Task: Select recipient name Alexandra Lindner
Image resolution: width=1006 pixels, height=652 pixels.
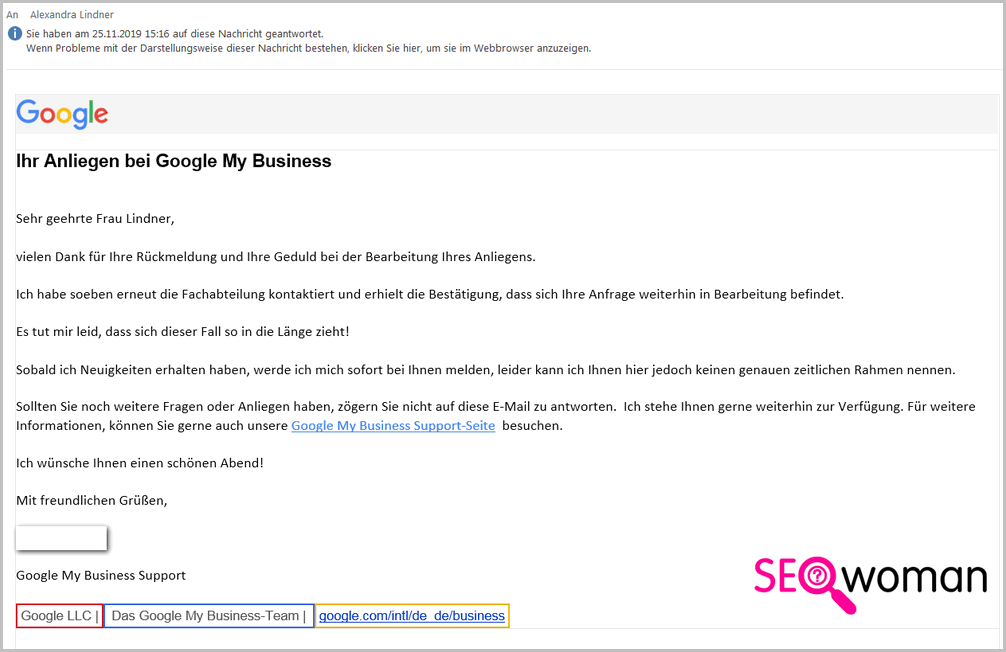Action: 72,15
